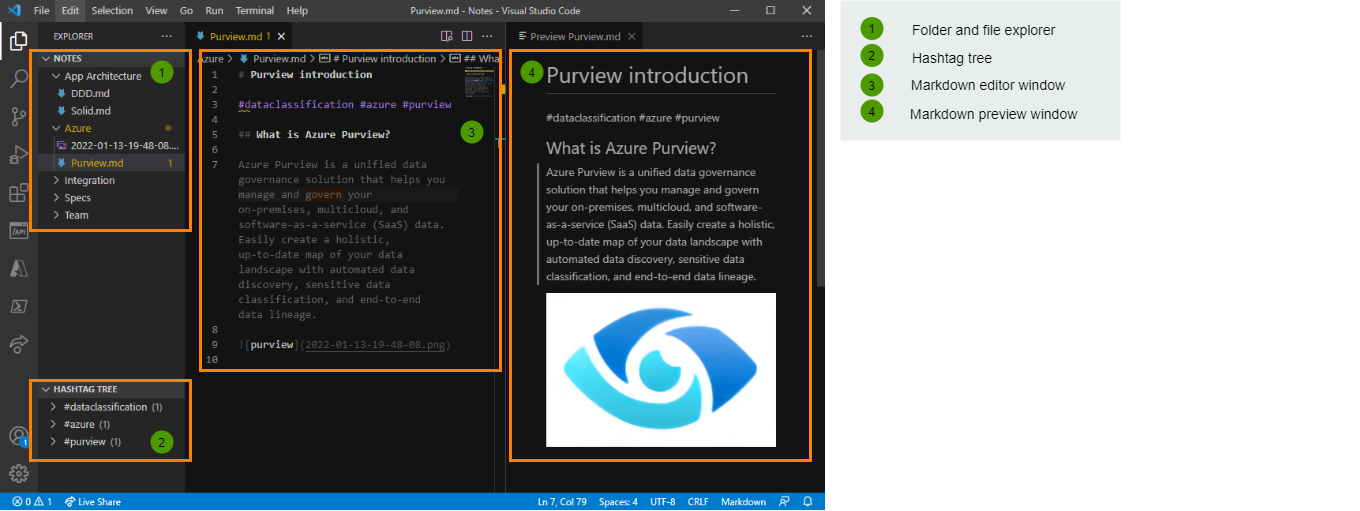Open the Accounts icon with badge

[x=18, y=436]
